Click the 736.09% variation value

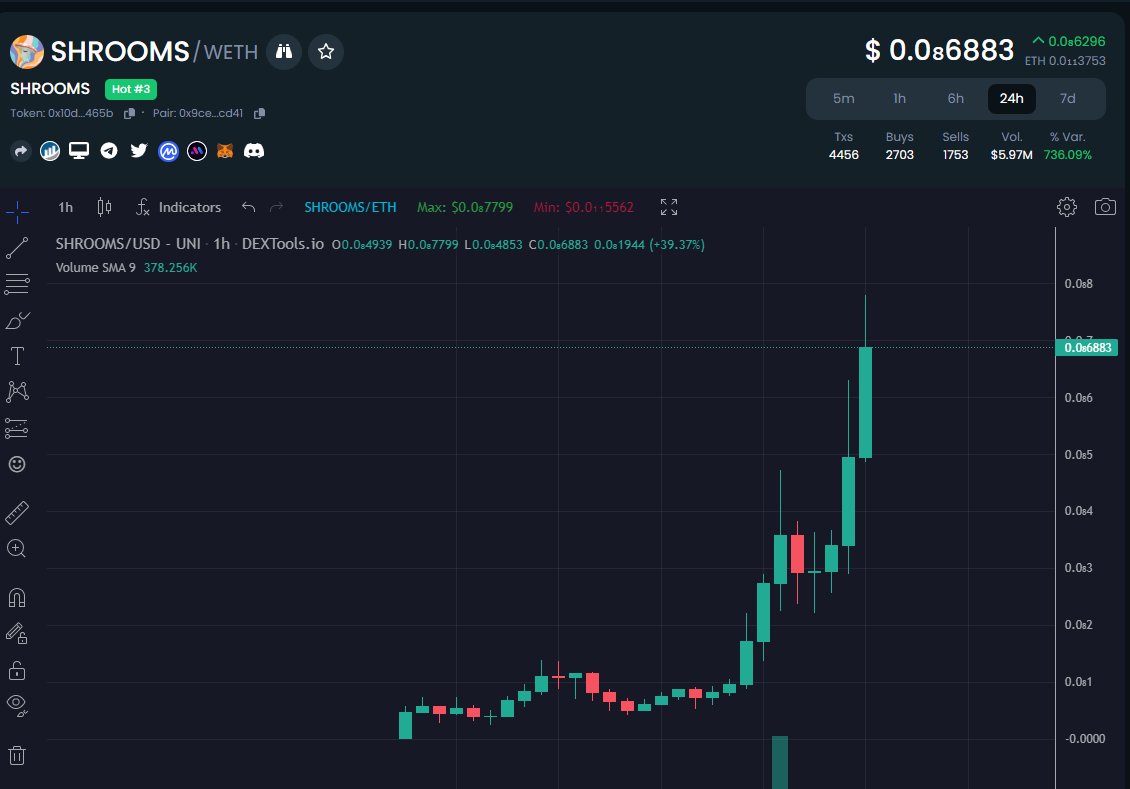pos(1067,155)
